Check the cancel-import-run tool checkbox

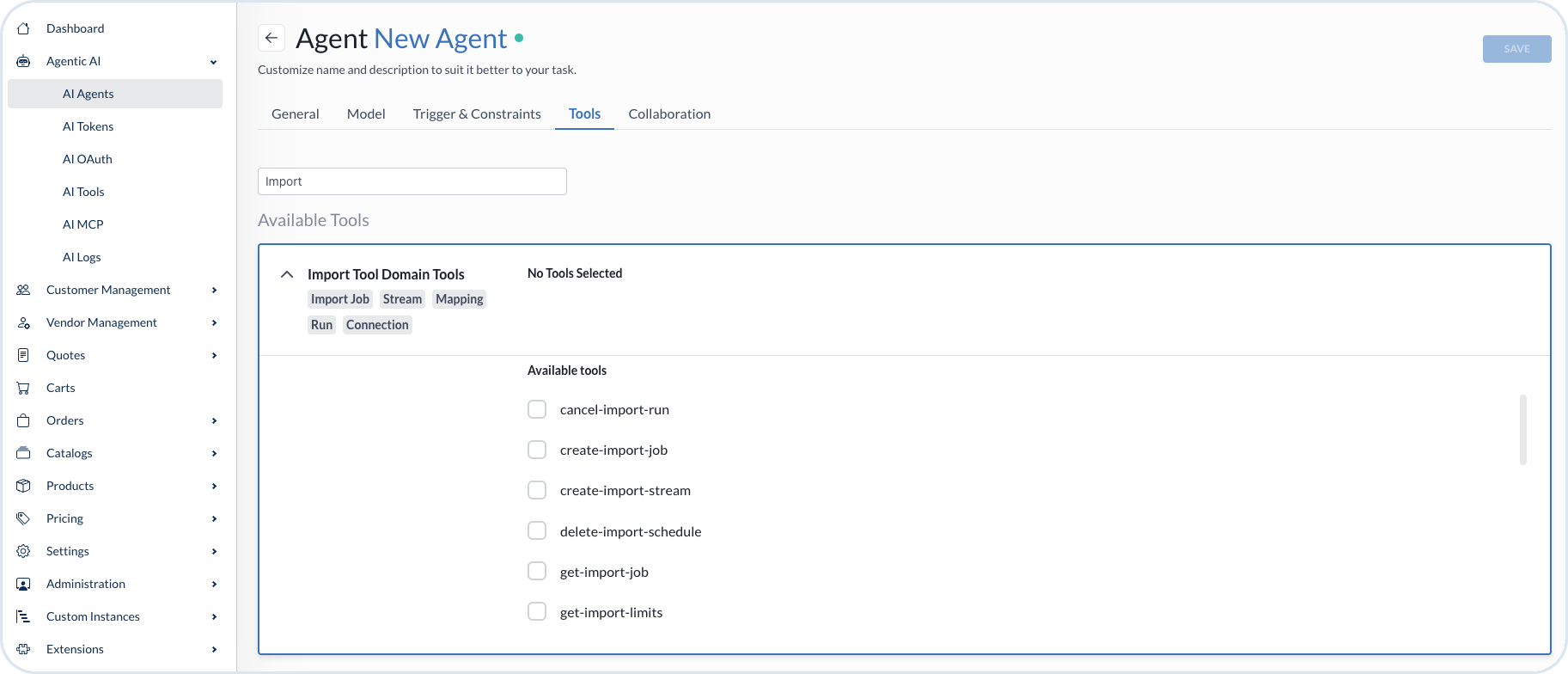tap(537, 409)
